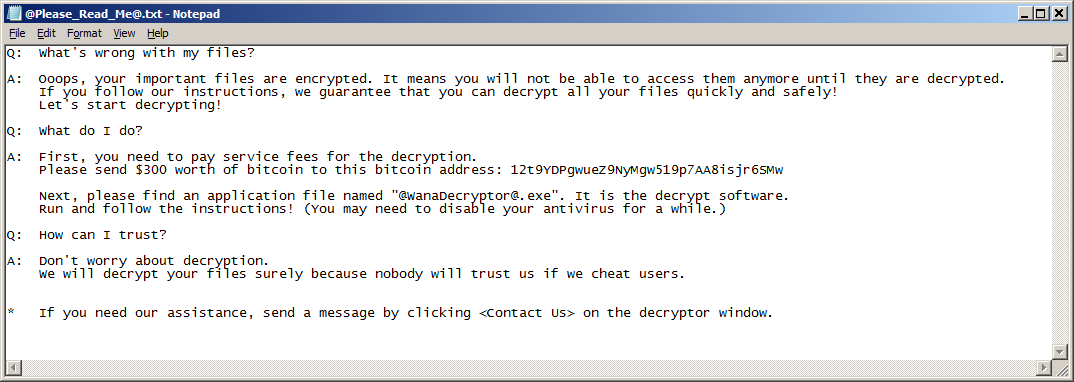Click the vertical scrollbar track
This screenshot has width=1074, height=382.
[1060, 204]
